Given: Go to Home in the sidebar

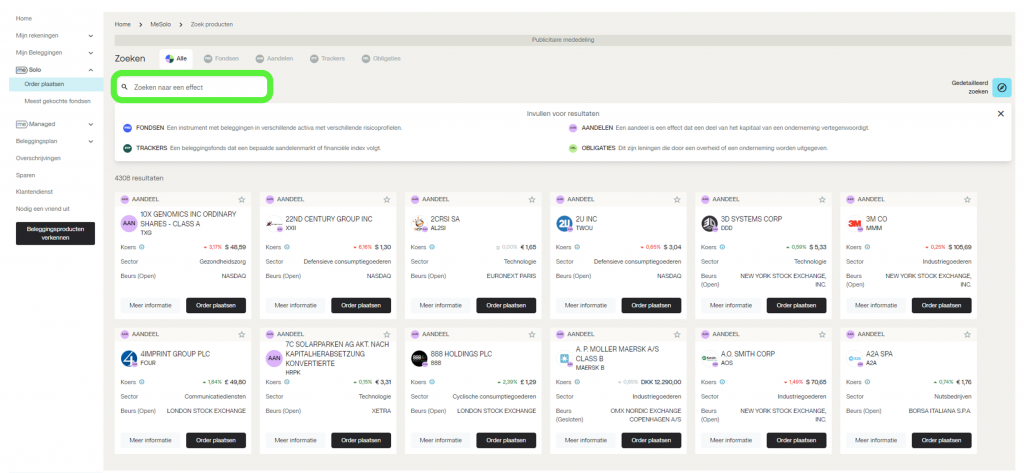Looking at the screenshot, I should 24,18.
